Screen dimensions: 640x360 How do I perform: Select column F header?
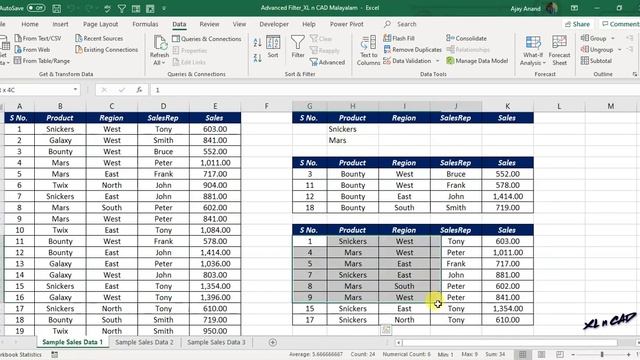pyautogui.click(x=267, y=106)
